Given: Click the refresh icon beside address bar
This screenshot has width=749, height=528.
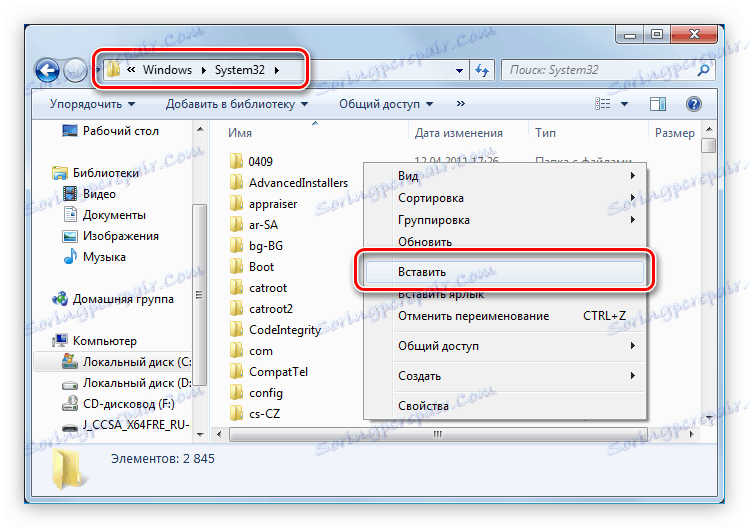Looking at the screenshot, I should (x=482, y=71).
